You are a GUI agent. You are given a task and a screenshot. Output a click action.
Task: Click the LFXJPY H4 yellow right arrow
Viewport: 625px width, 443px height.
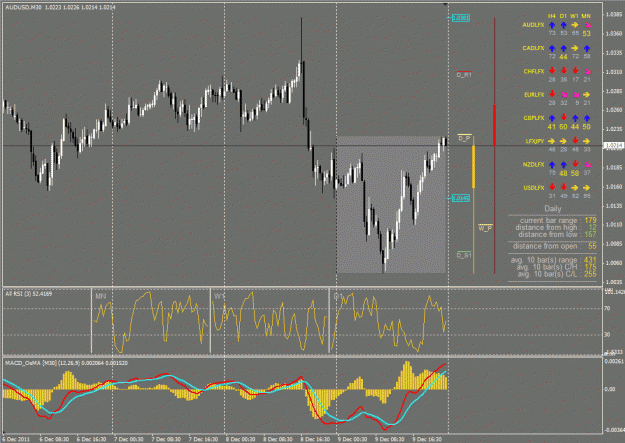point(552,141)
